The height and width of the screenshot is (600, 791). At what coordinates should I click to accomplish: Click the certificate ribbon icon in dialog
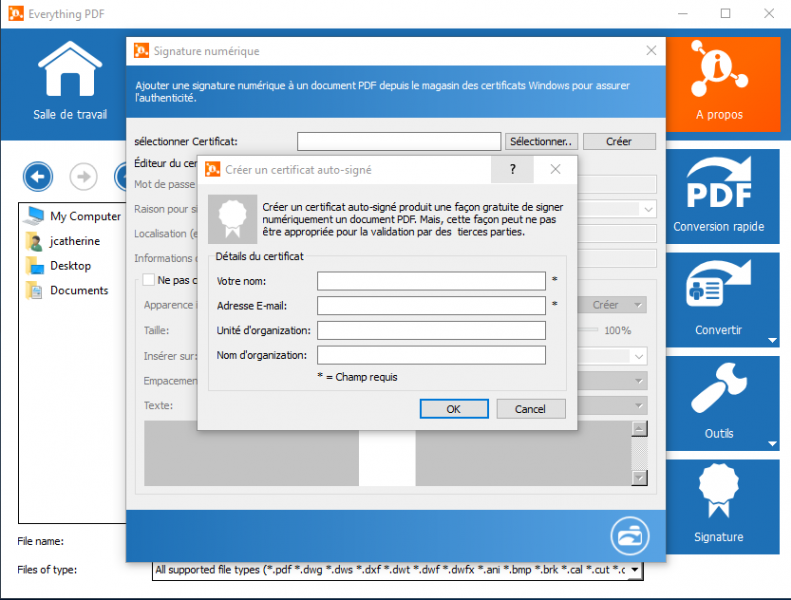(x=233, y=219)
